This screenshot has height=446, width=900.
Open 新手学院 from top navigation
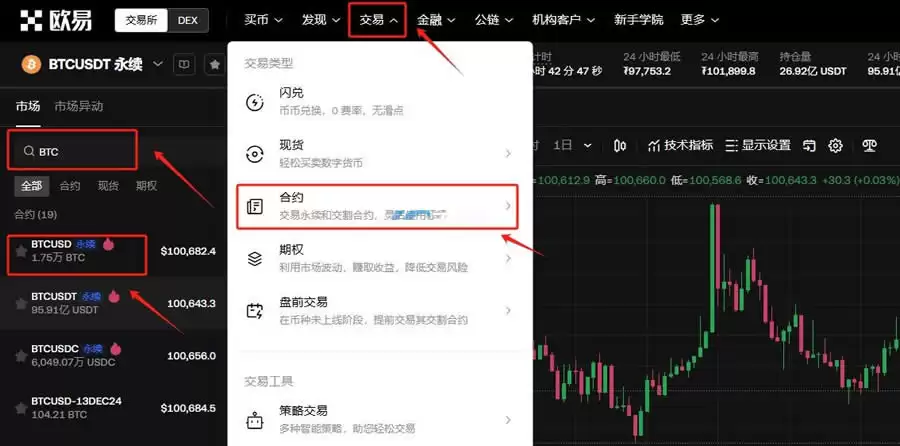tap(638, 20)
